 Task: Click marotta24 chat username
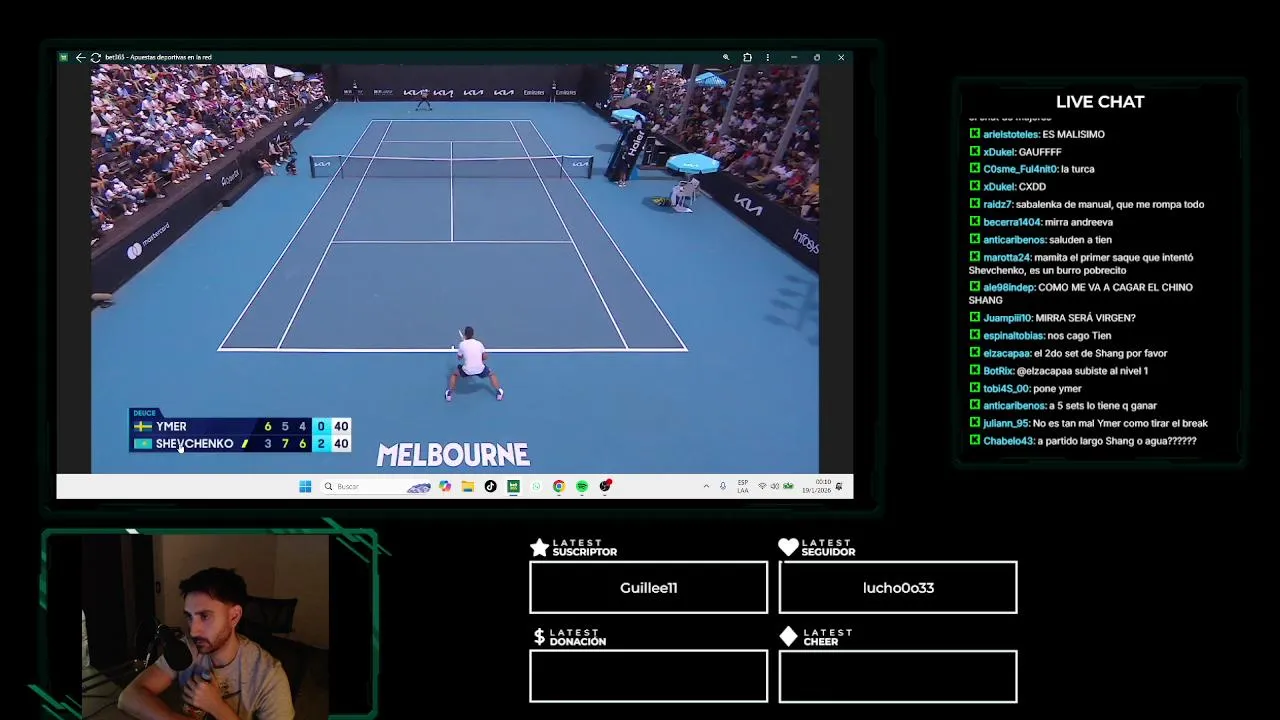[1007, 257]
